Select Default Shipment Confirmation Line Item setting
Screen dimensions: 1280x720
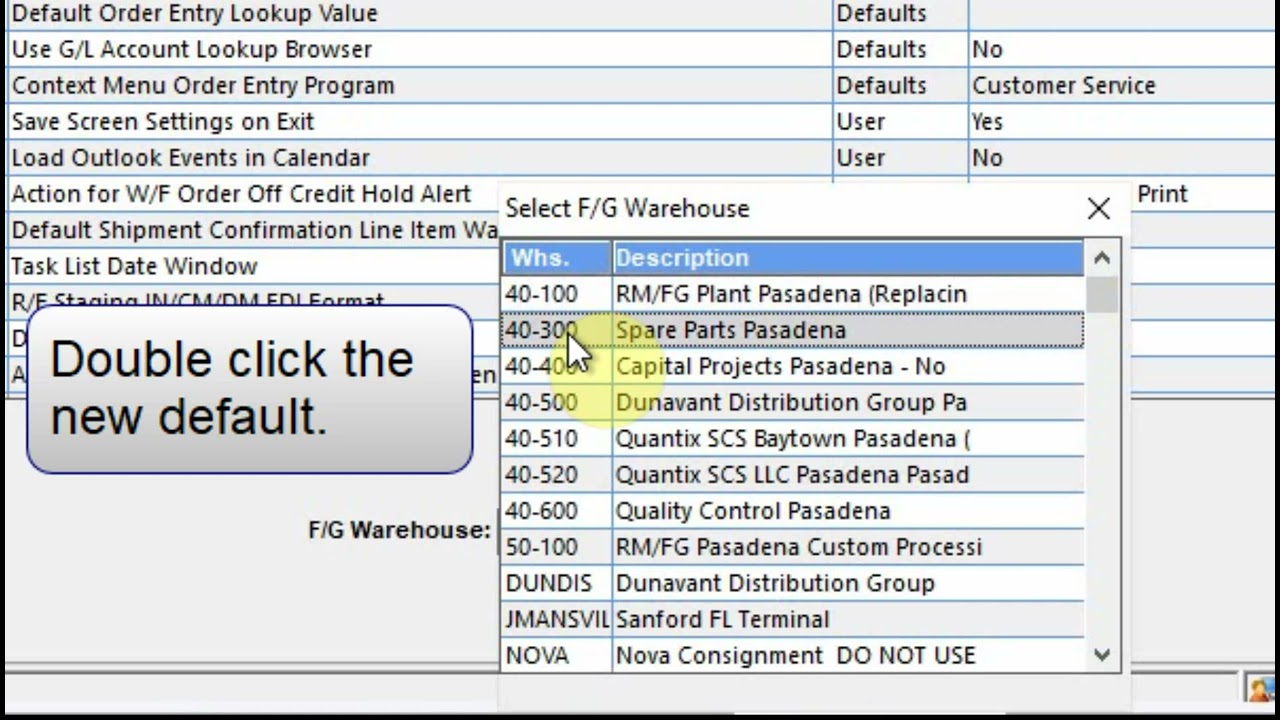click(253, 230)
